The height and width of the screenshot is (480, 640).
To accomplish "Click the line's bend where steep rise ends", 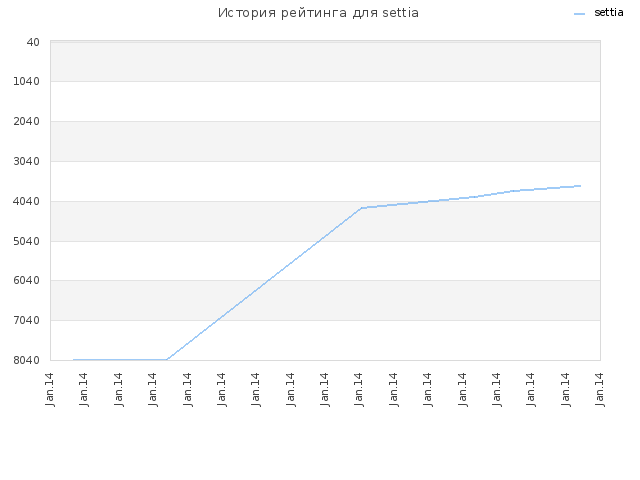I will click(361, 208).
